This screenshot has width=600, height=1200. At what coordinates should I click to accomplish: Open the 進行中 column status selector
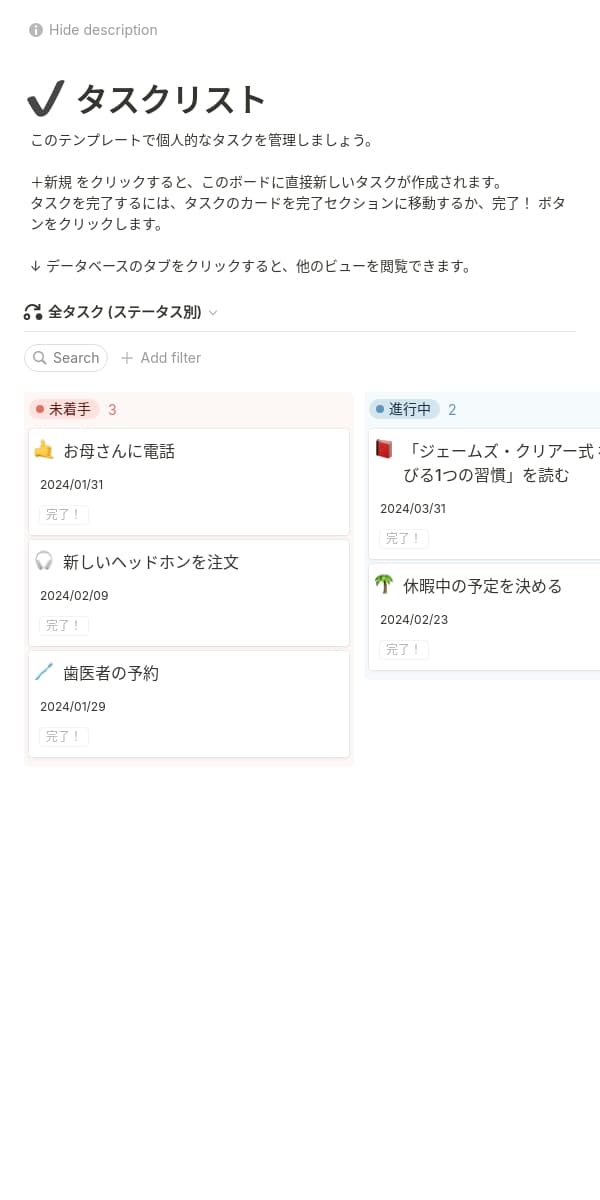[x=409, y=409]
